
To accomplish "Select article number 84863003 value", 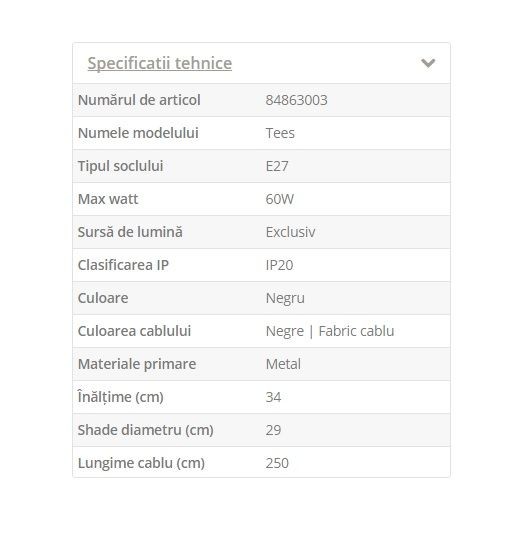I will point(296,100).
